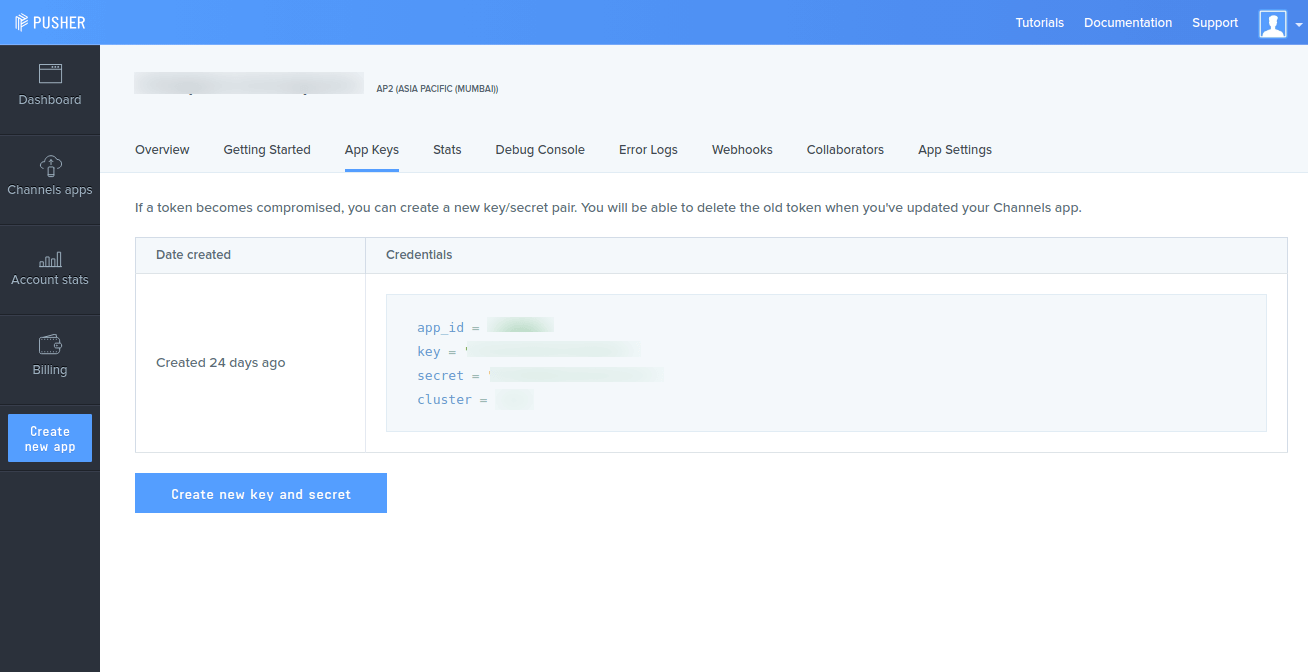Switch to the Getting Started tab
The image size is (1308, 672).
[267, 150]
